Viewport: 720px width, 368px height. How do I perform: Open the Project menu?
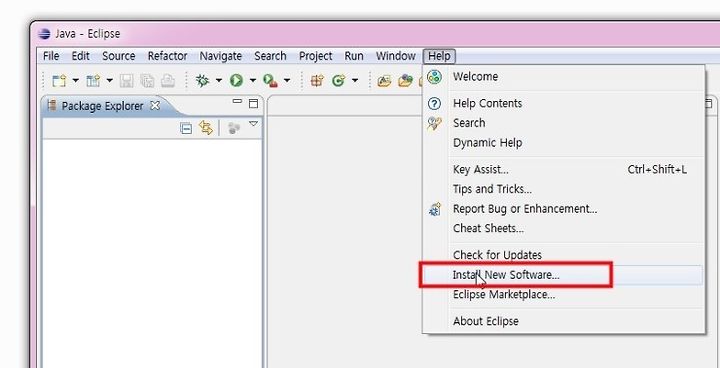point(315,56)
